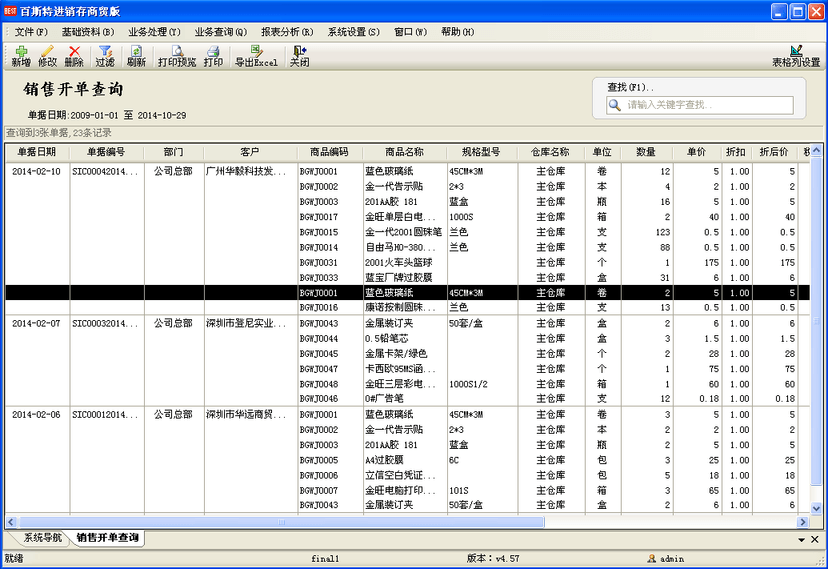
Task: Select date cell 2014-02-06
Action: [36, 415]
